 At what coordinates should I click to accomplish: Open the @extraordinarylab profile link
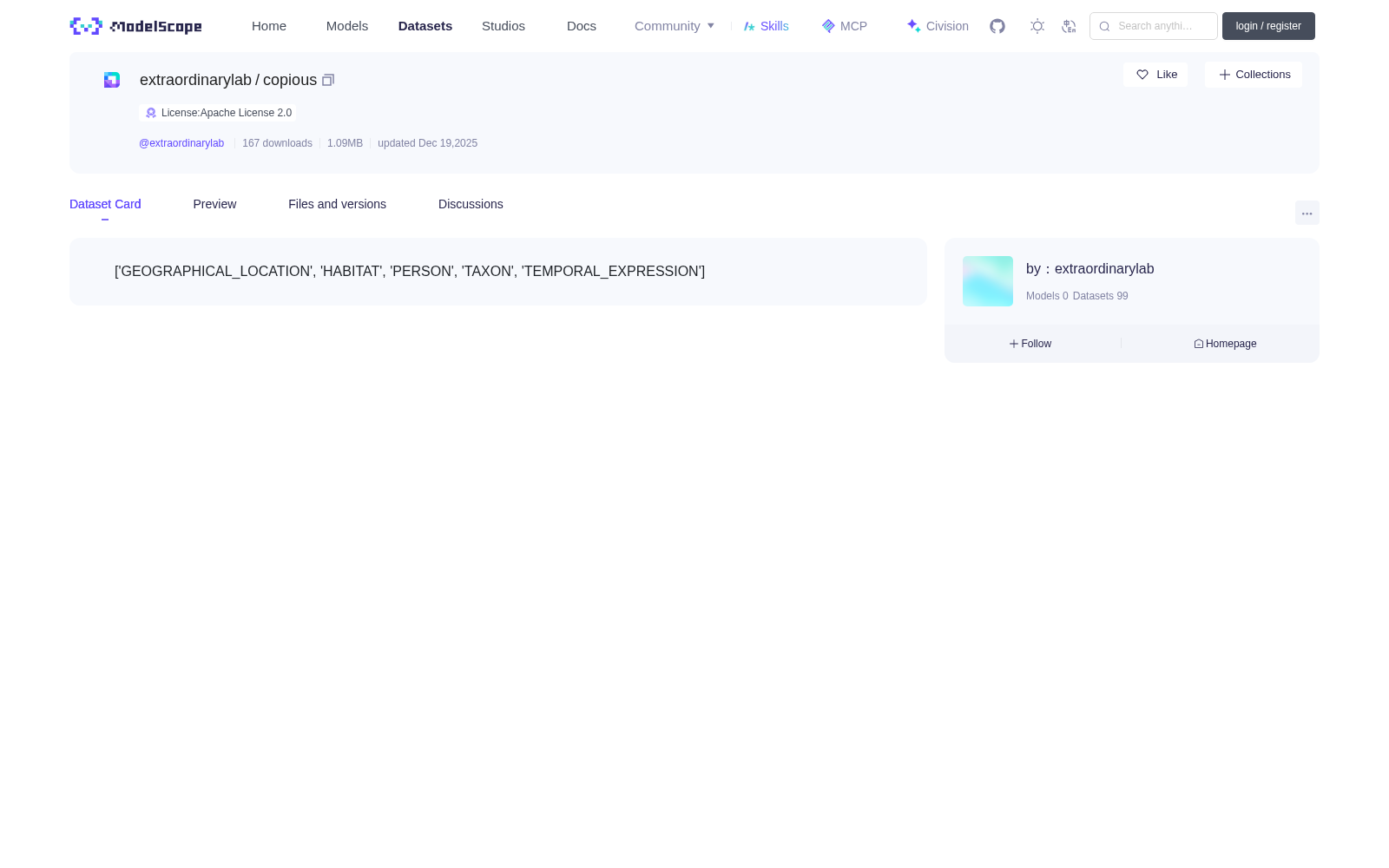(181, 143)
